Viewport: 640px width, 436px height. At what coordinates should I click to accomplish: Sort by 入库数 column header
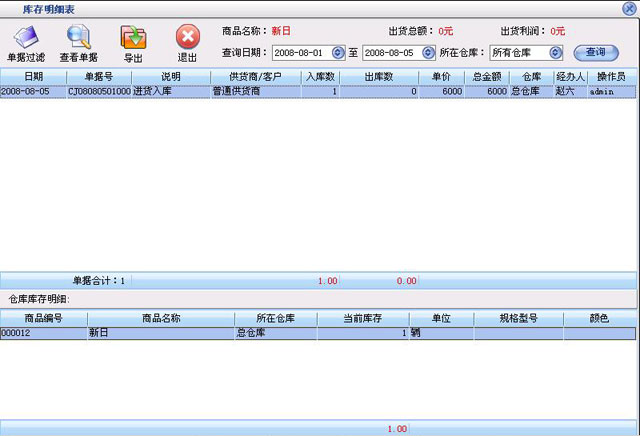coord(319,76)
